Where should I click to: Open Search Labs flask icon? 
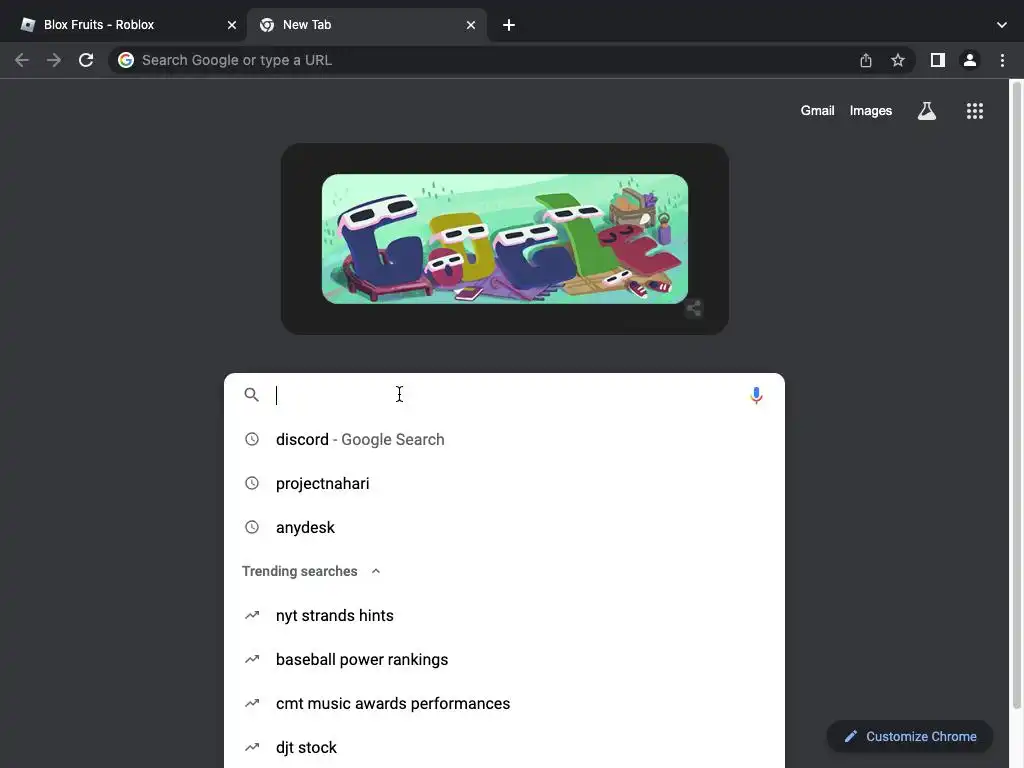(x=927, y=111)
